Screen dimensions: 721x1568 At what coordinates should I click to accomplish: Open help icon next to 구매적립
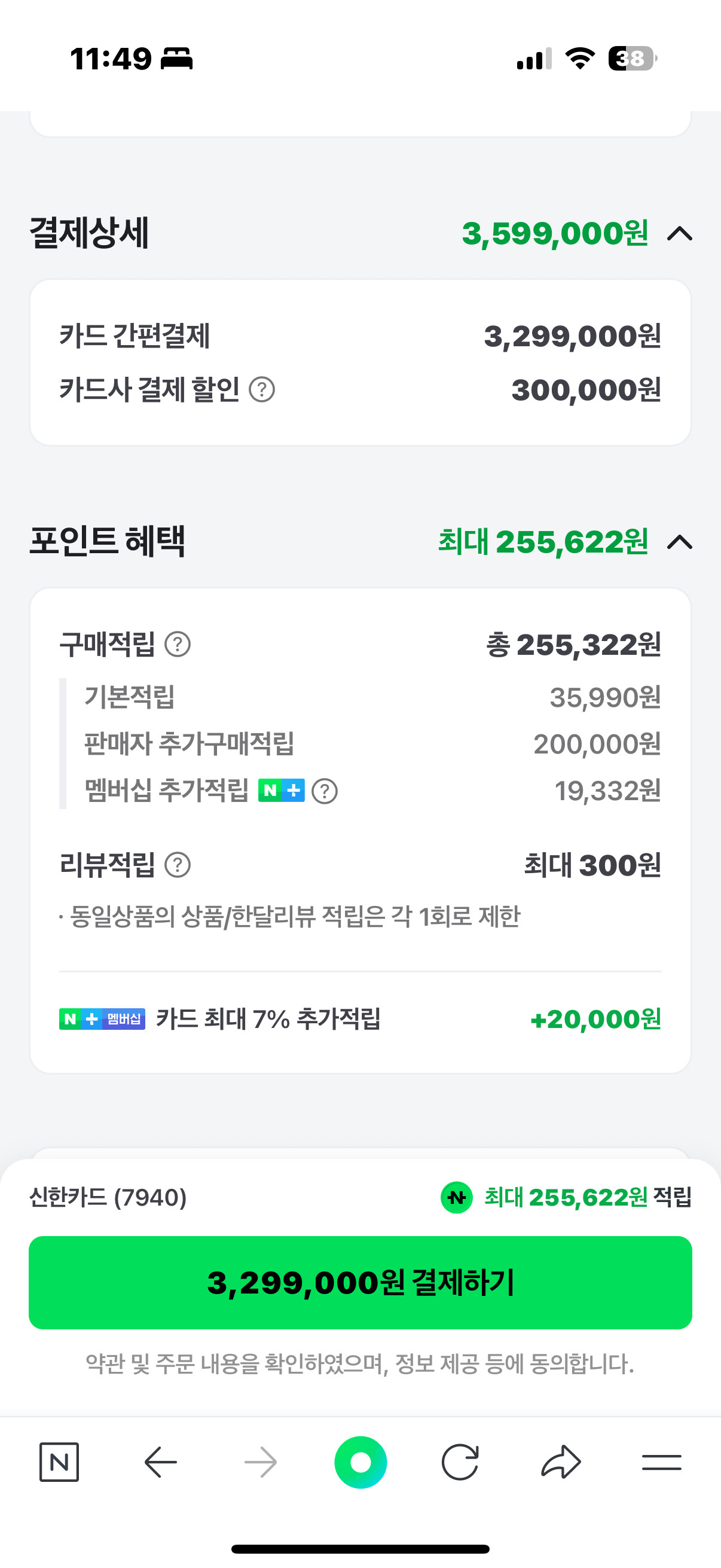coord(178,644)
